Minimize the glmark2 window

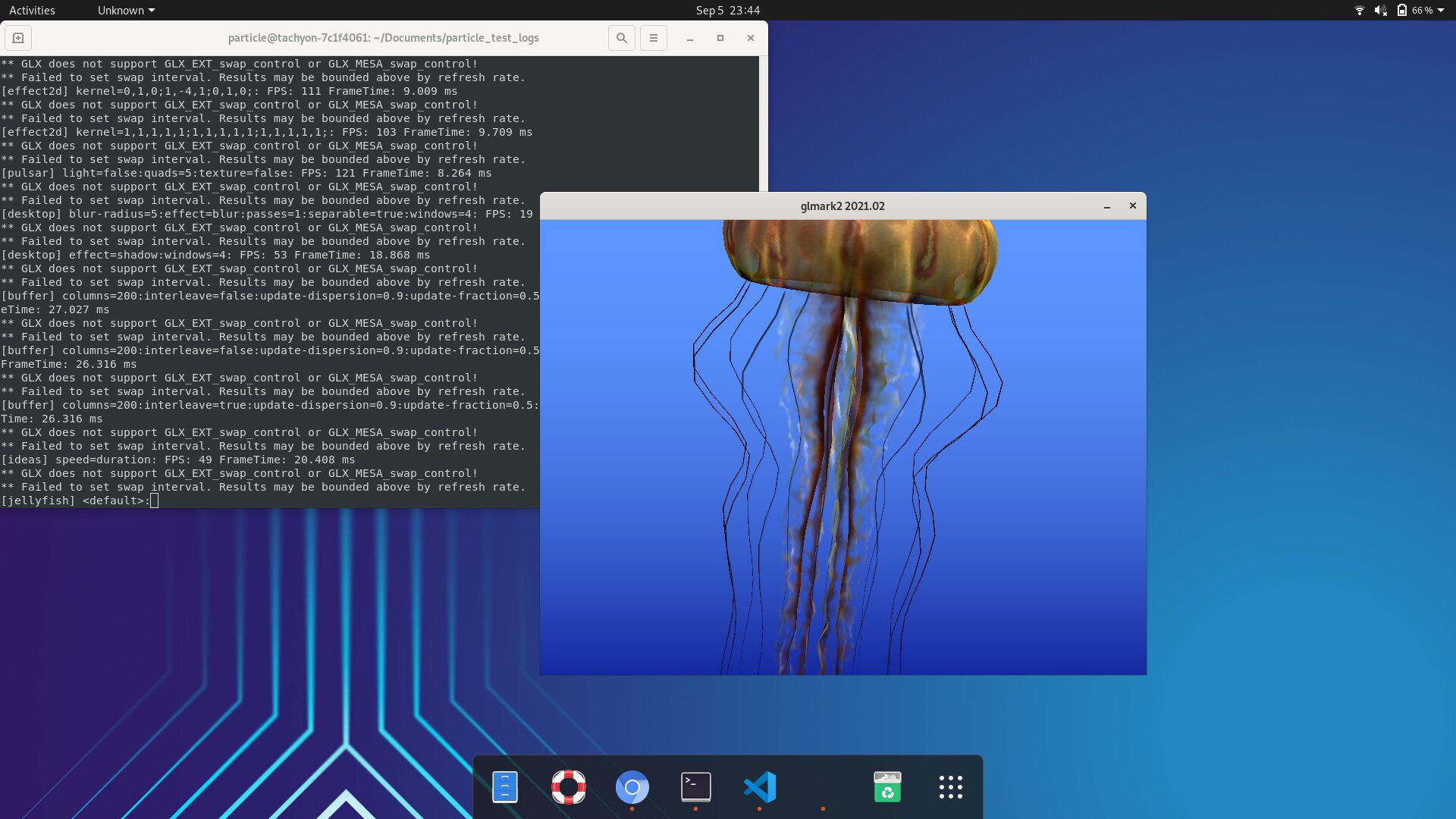tap(1107, 206)
